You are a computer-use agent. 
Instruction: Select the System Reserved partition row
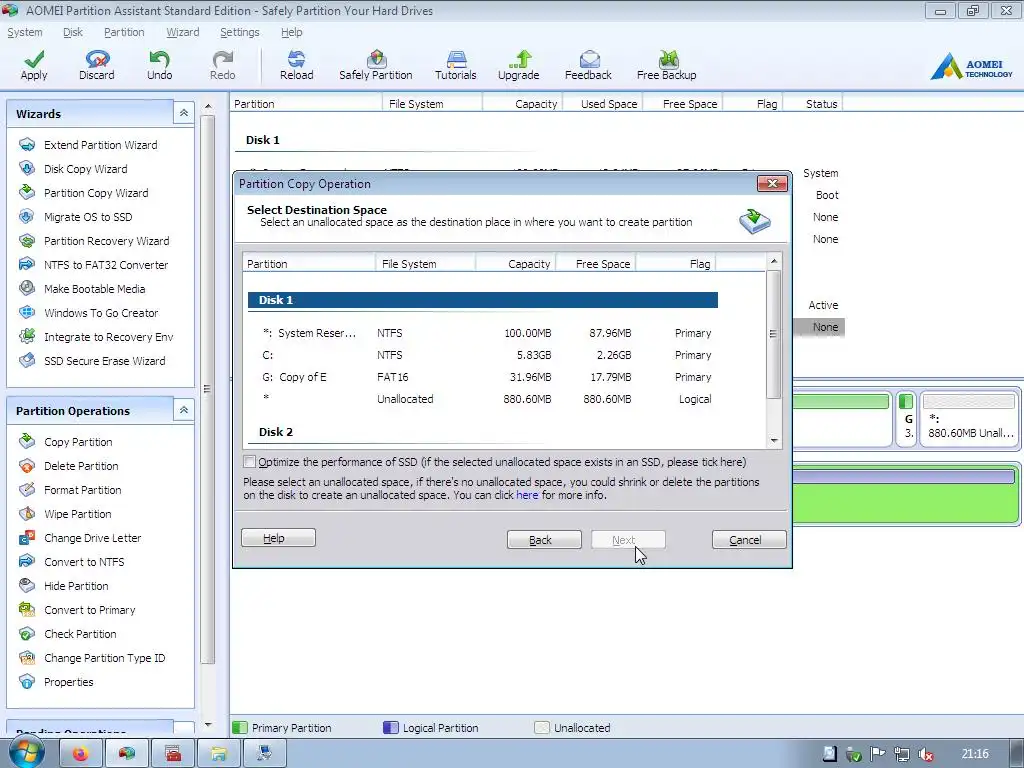pyautogui.click(x=483, y=333)
